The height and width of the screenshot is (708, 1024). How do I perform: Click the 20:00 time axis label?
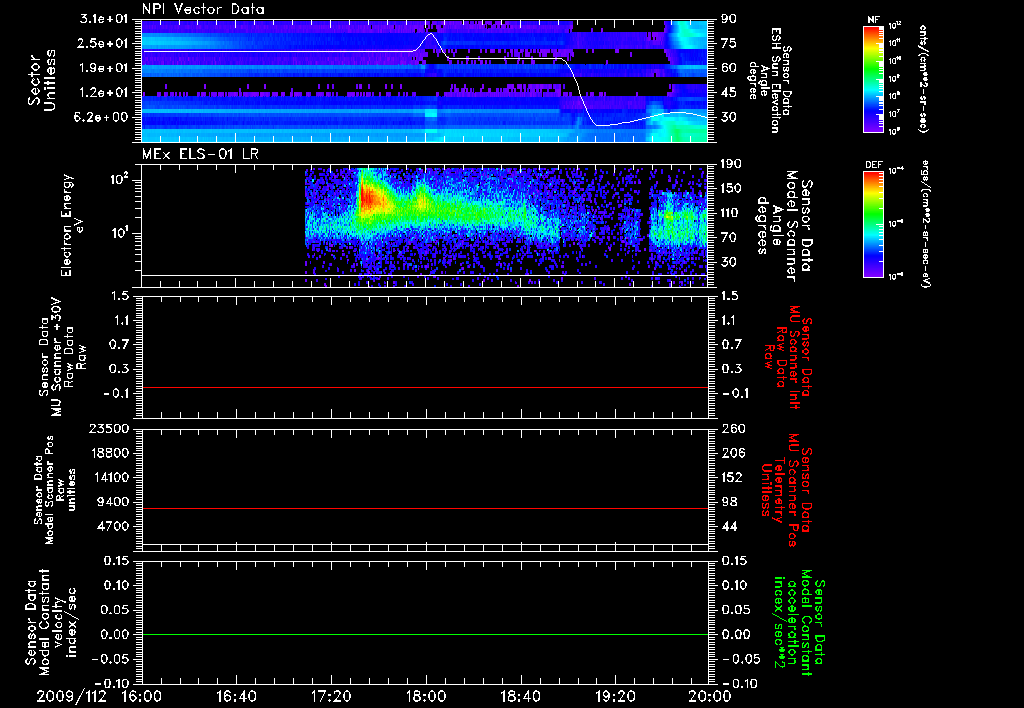point(710,696)
